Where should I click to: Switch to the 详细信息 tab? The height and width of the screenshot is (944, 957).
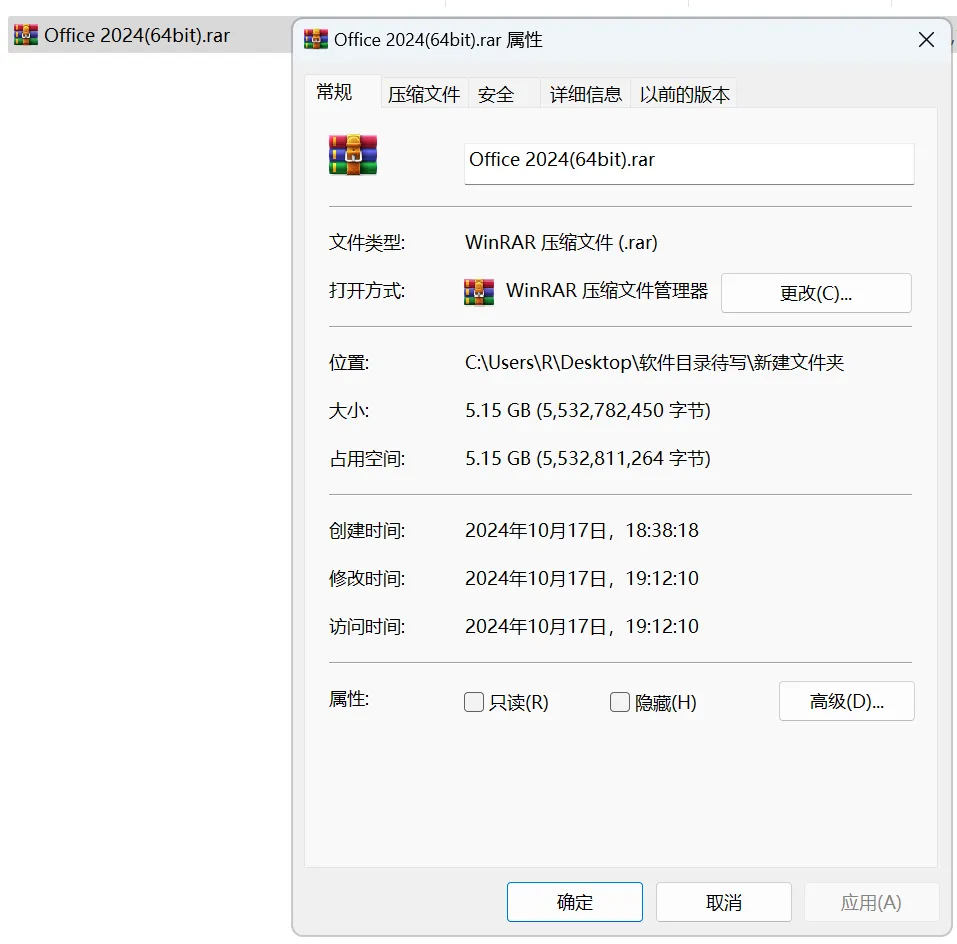click(585, 95)
